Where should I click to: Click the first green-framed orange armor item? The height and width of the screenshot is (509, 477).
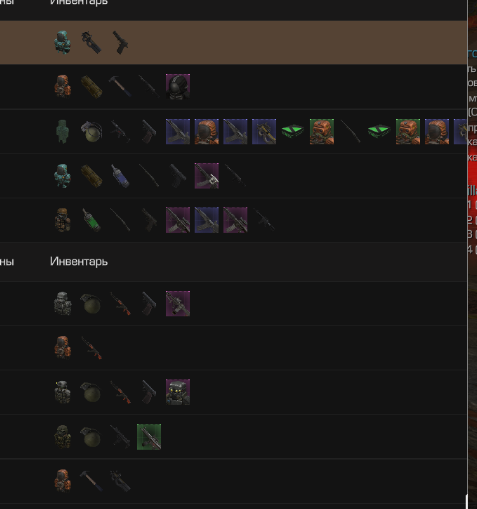tap(322, 131)
